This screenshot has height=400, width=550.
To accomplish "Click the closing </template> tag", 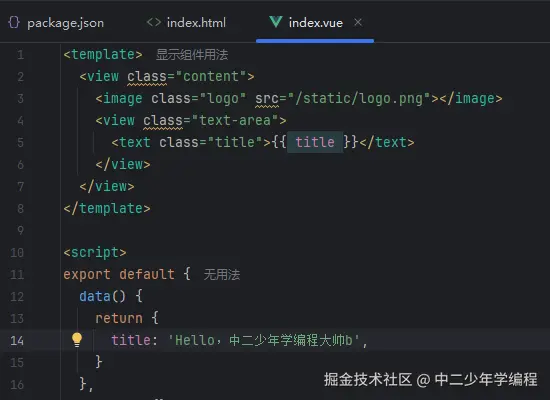I will pos(107,208).
